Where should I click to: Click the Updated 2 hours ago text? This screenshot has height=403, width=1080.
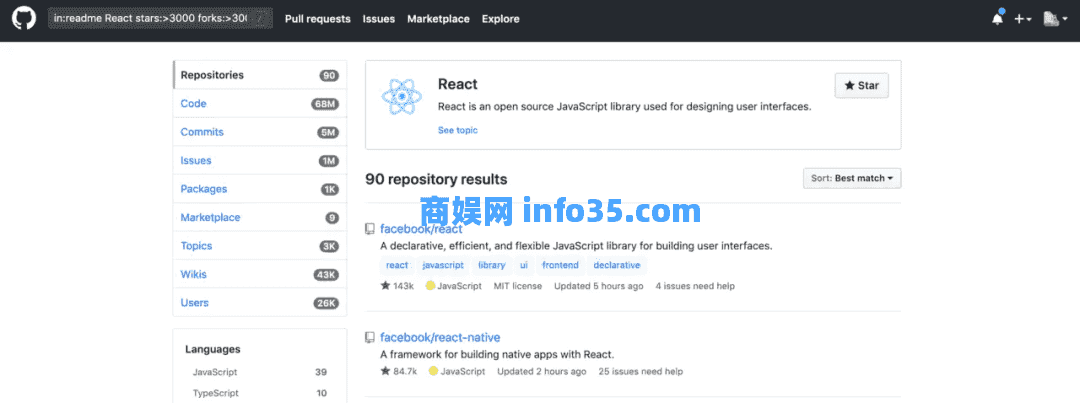click(541, 371)
